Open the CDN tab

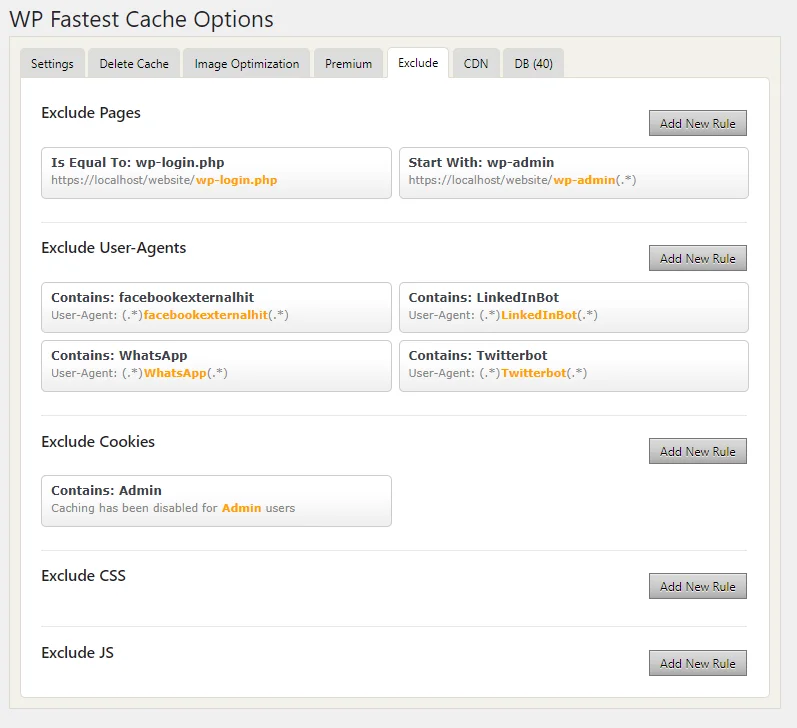pos(476,64)
